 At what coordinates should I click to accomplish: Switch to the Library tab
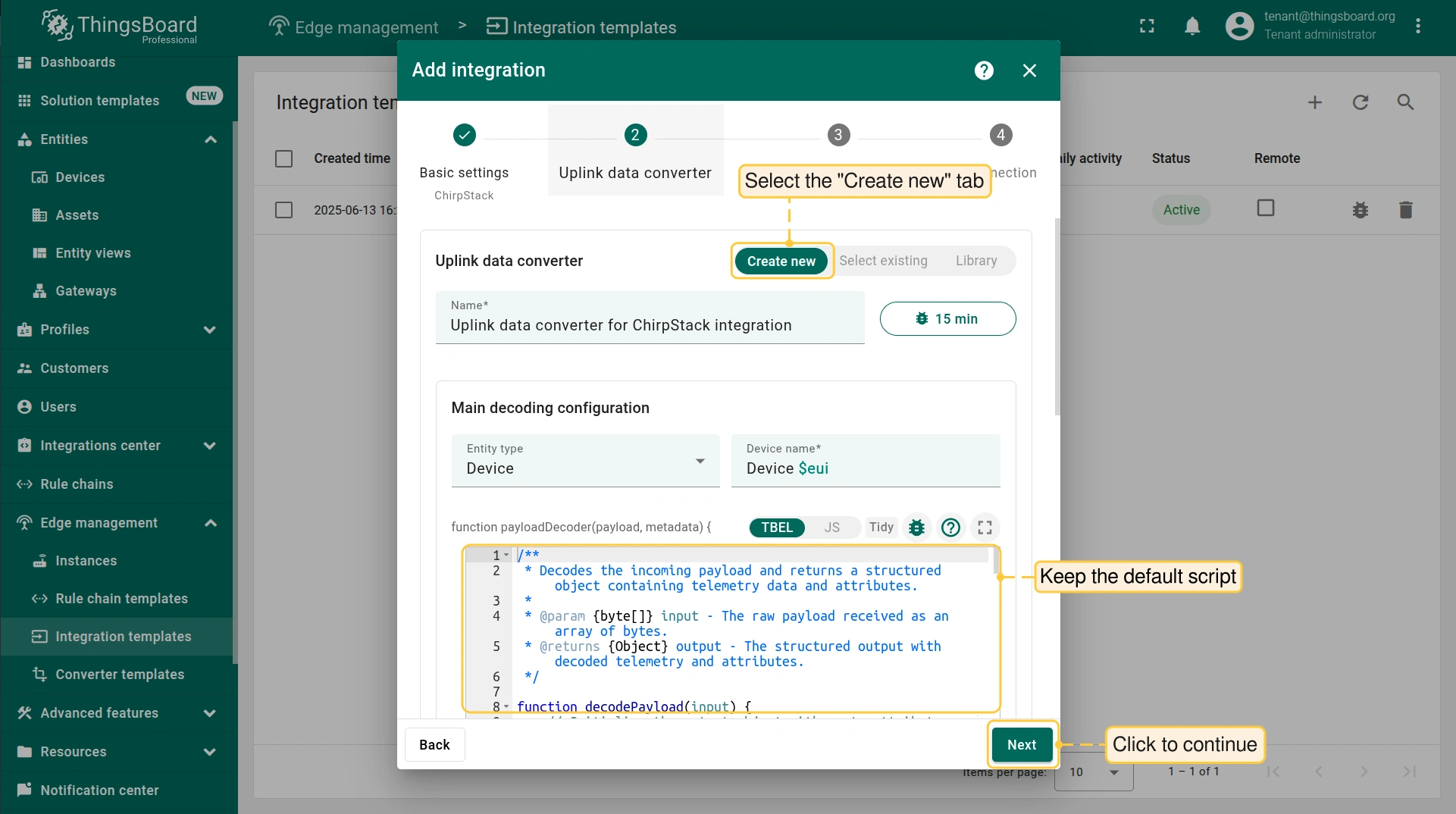coord(975,261)
